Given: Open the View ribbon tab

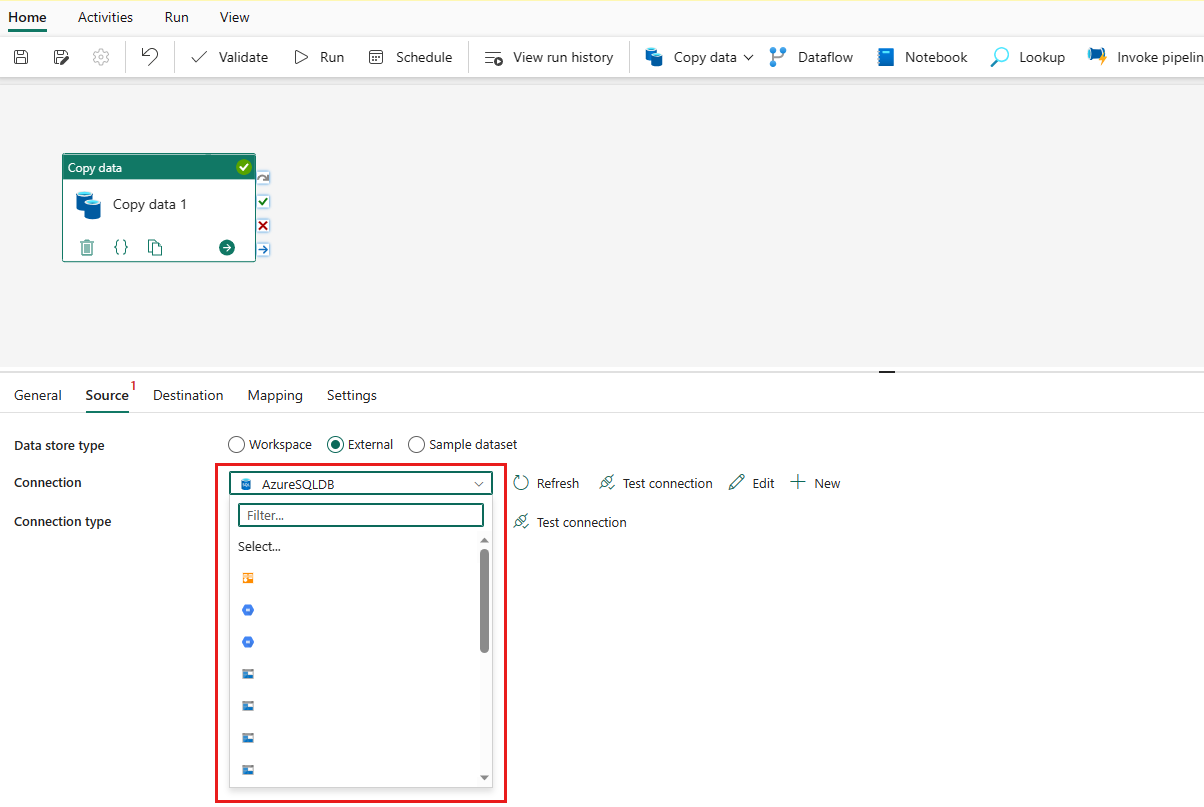Looking at the screenshot, I should tap(235, 17).
